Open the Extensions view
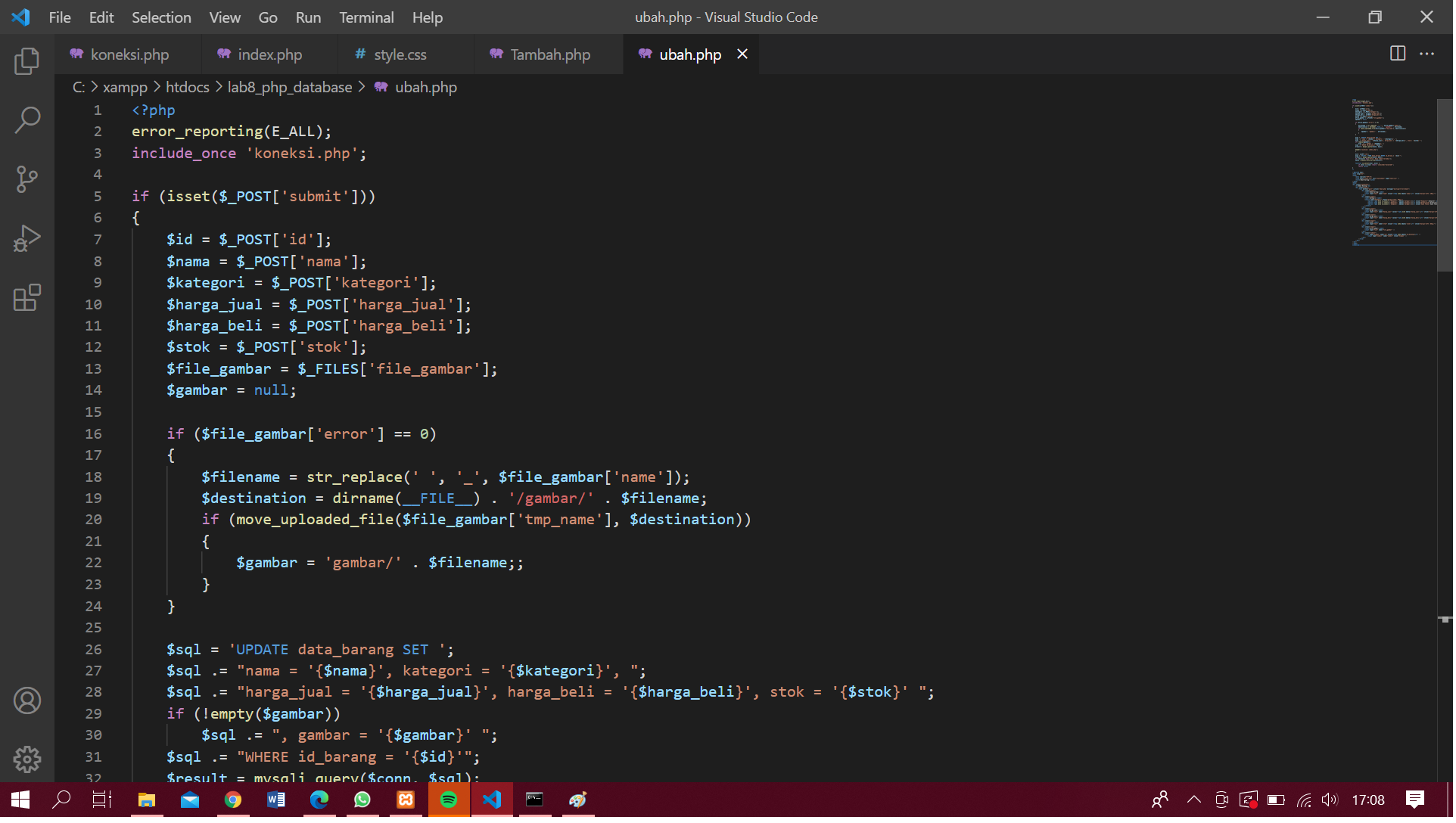Viewport: 1456px width, 823px height. [27, 297]
